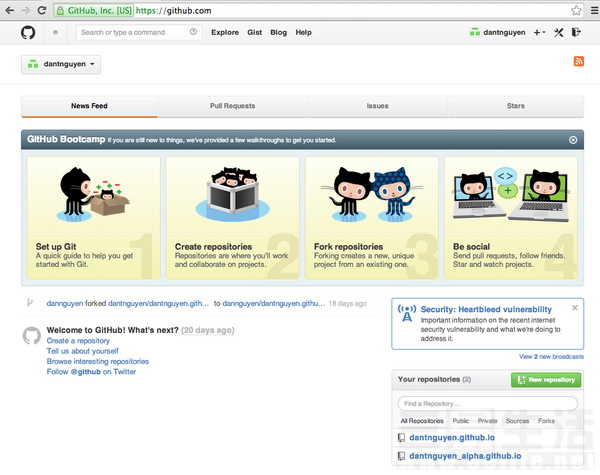Close the Heartbleed security notice
The width and height of the screenshot is (600, 475).
pyautogui.click(x=574, y=308)
